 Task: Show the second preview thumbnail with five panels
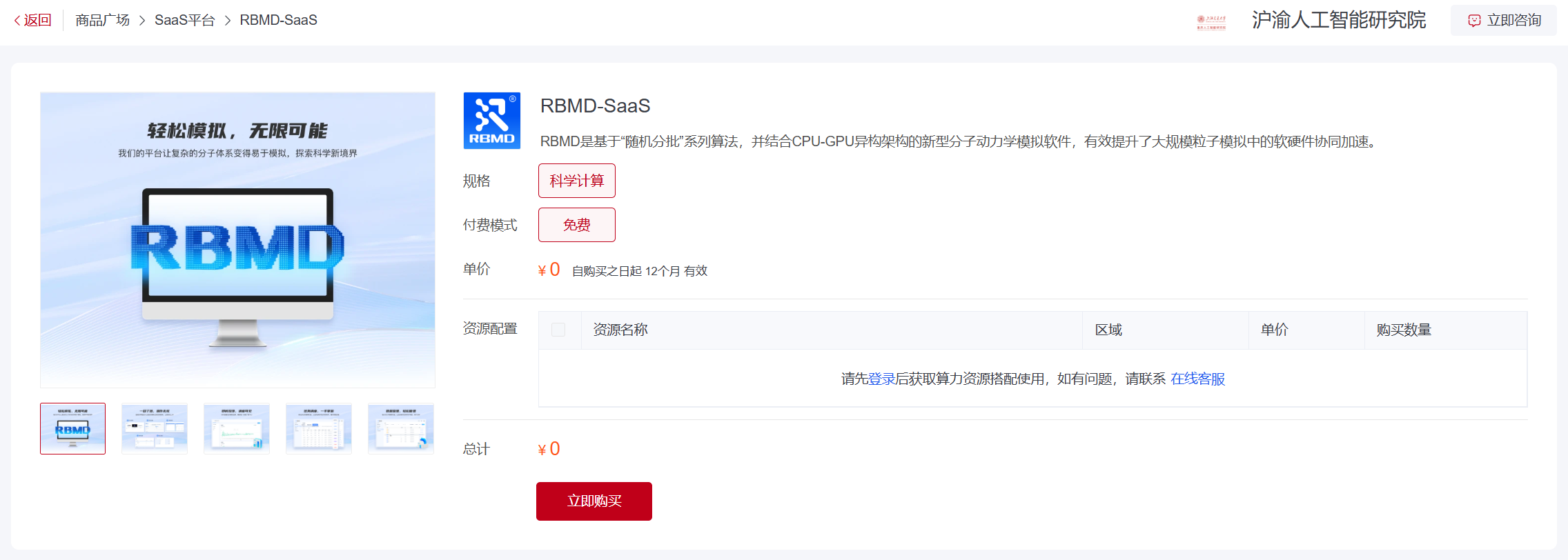[x=155, y=428]
